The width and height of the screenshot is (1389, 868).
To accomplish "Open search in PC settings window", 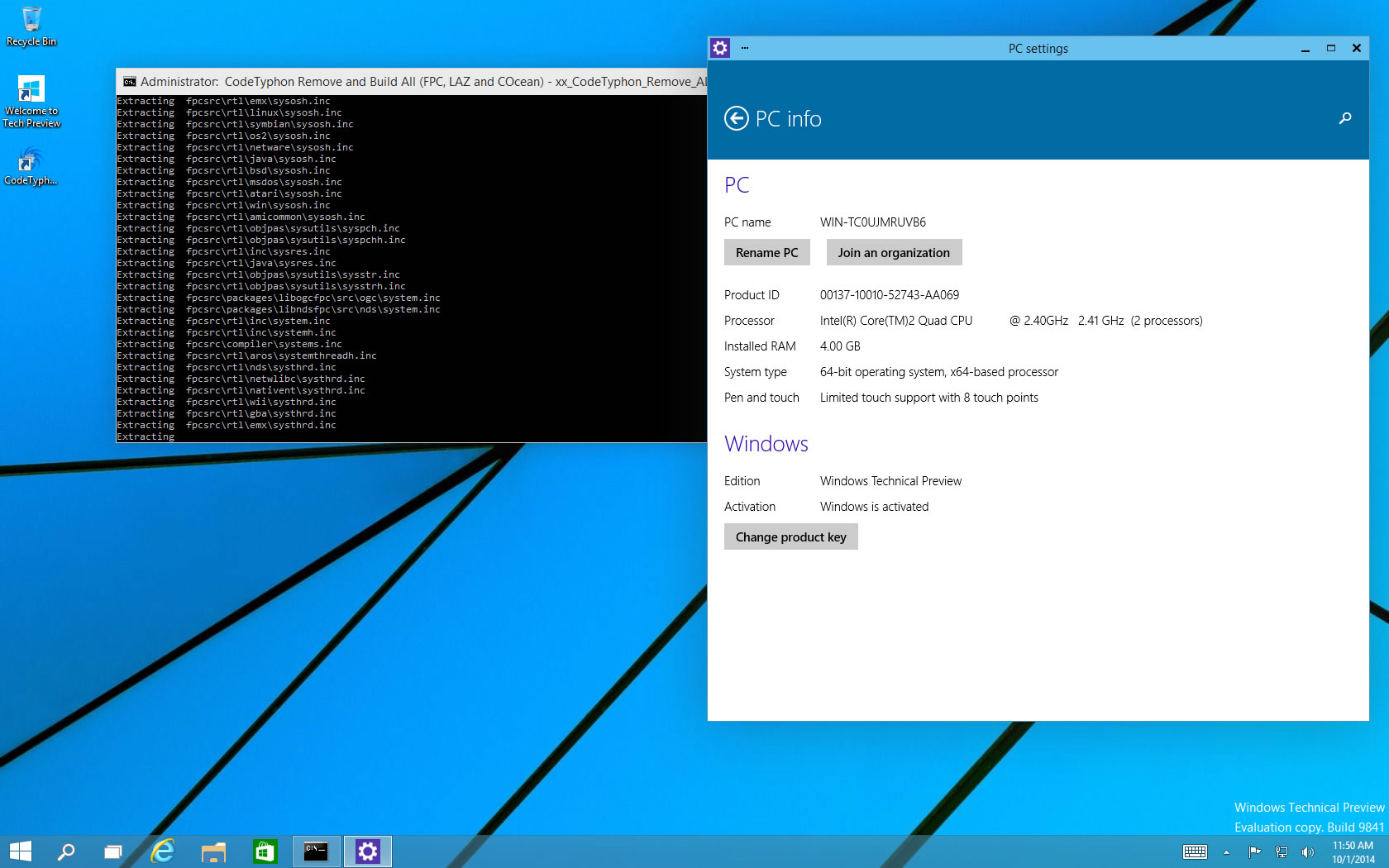I will pos(1345,118).
